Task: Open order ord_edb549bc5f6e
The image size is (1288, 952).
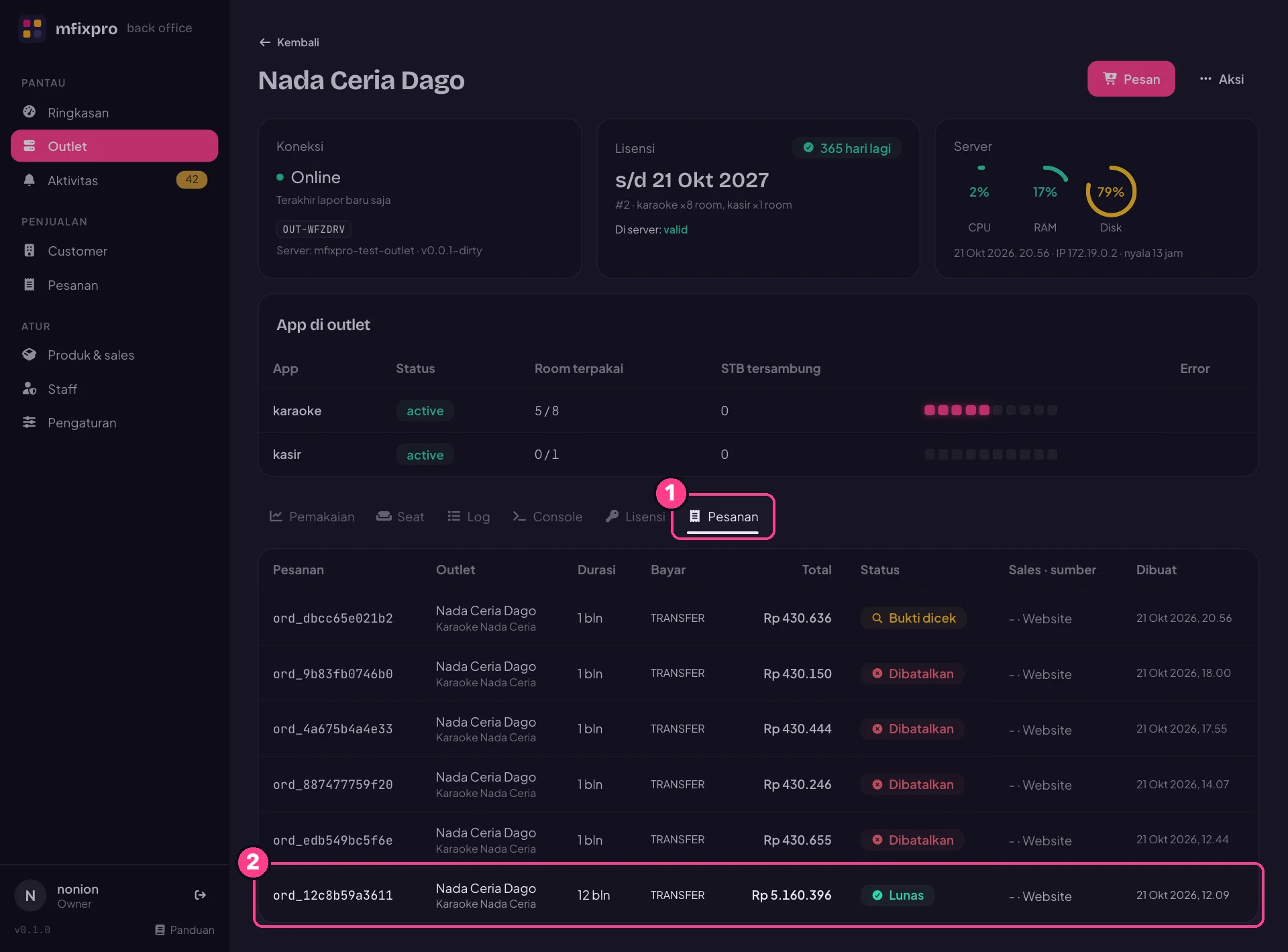Action: [758, 840]
